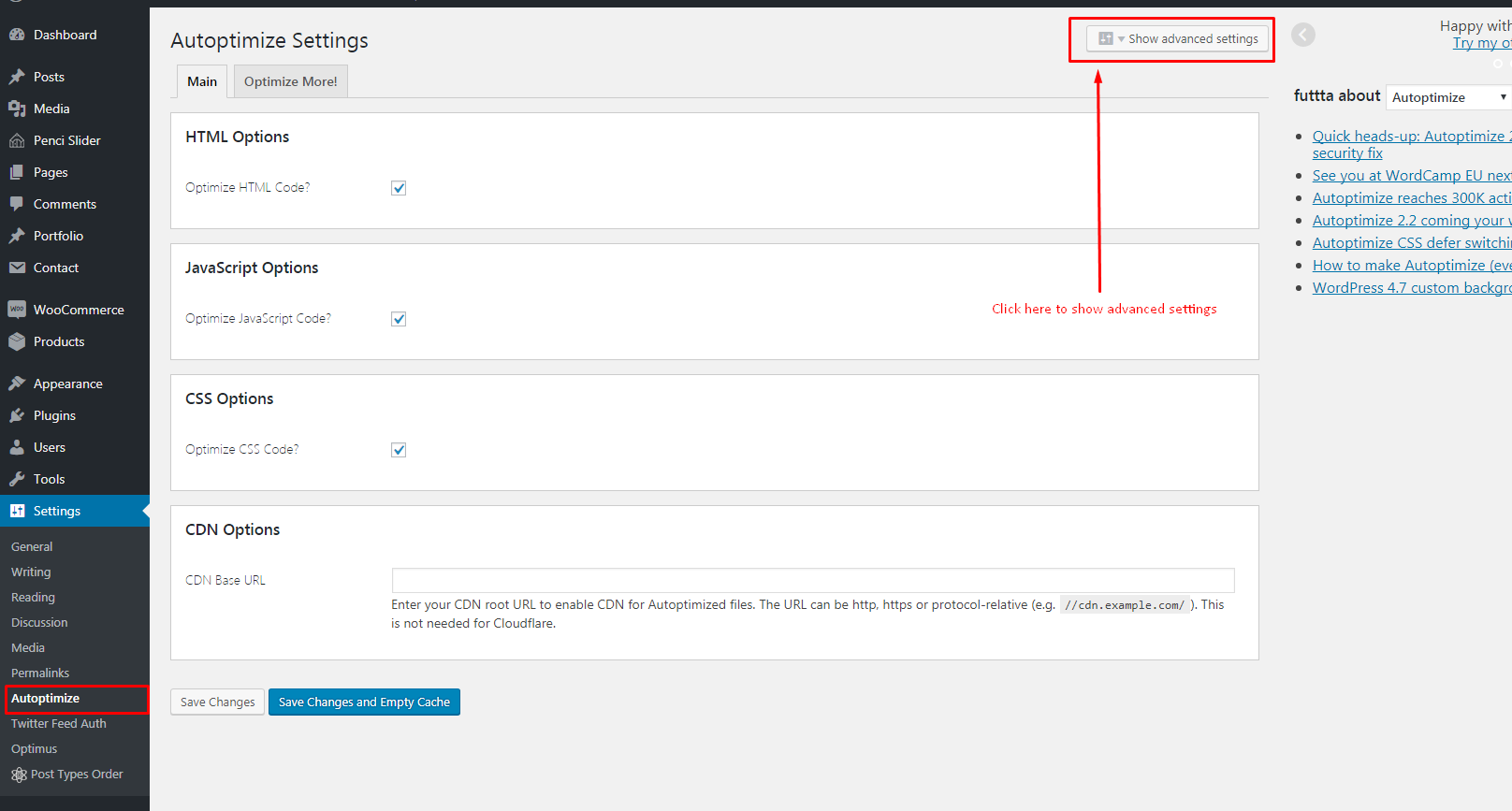
Task: Open Twitter Feed Auth submenu item
Action: [59, 723]
